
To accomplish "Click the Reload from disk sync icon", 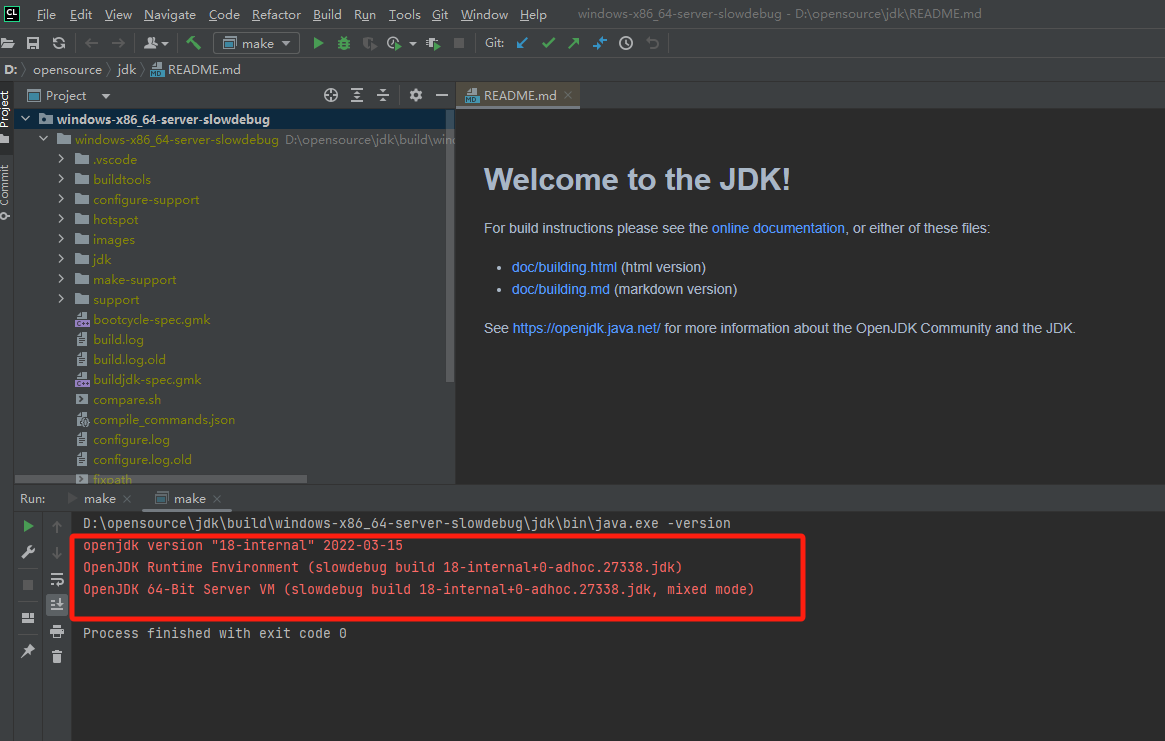I will coord(59,43).
